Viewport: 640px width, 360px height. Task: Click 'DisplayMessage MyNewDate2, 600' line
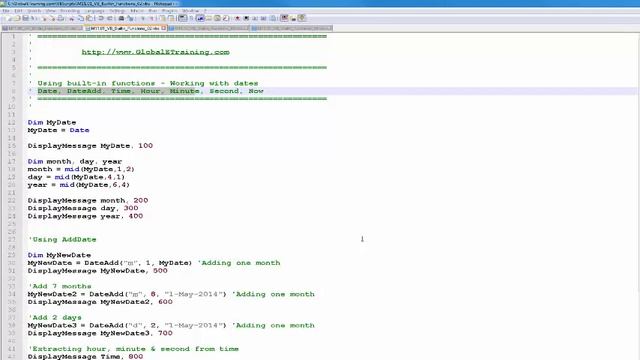pyautogui.click(x=100, y=302)
